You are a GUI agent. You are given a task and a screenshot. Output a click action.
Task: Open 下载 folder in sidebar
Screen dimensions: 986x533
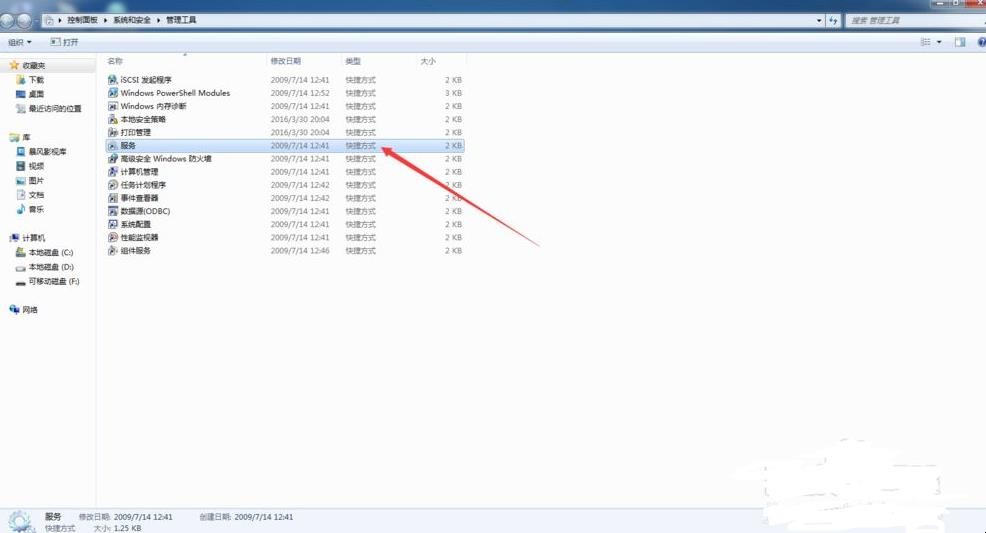coord(30,80)
